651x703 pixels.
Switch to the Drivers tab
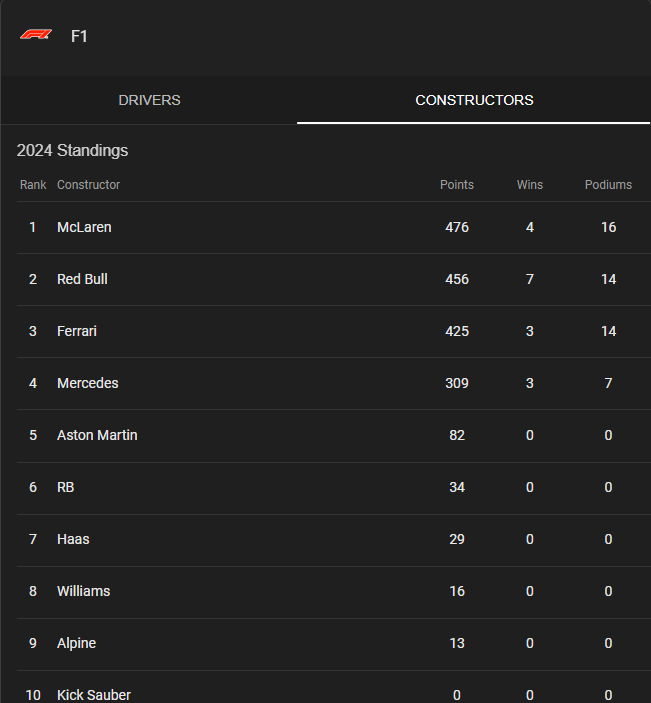(149, 100)
